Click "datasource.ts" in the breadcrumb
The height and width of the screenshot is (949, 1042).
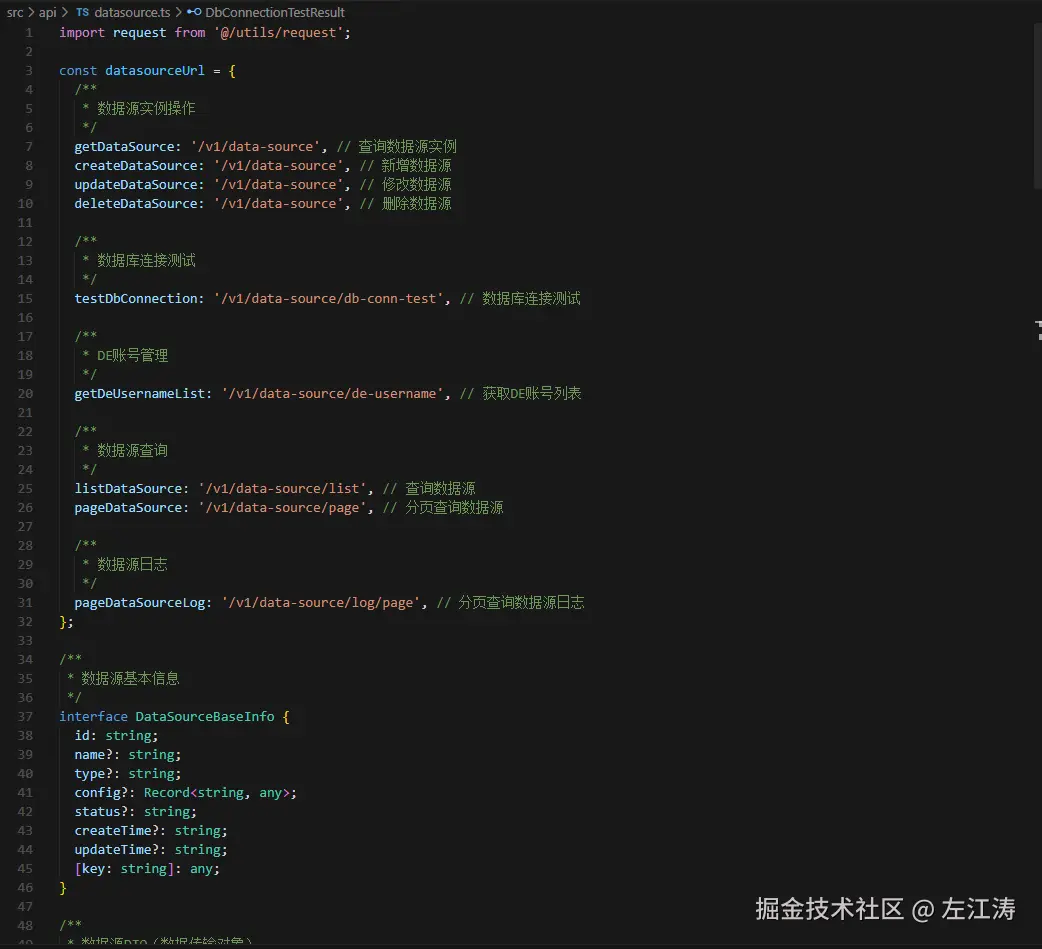[x=132, y=12]
